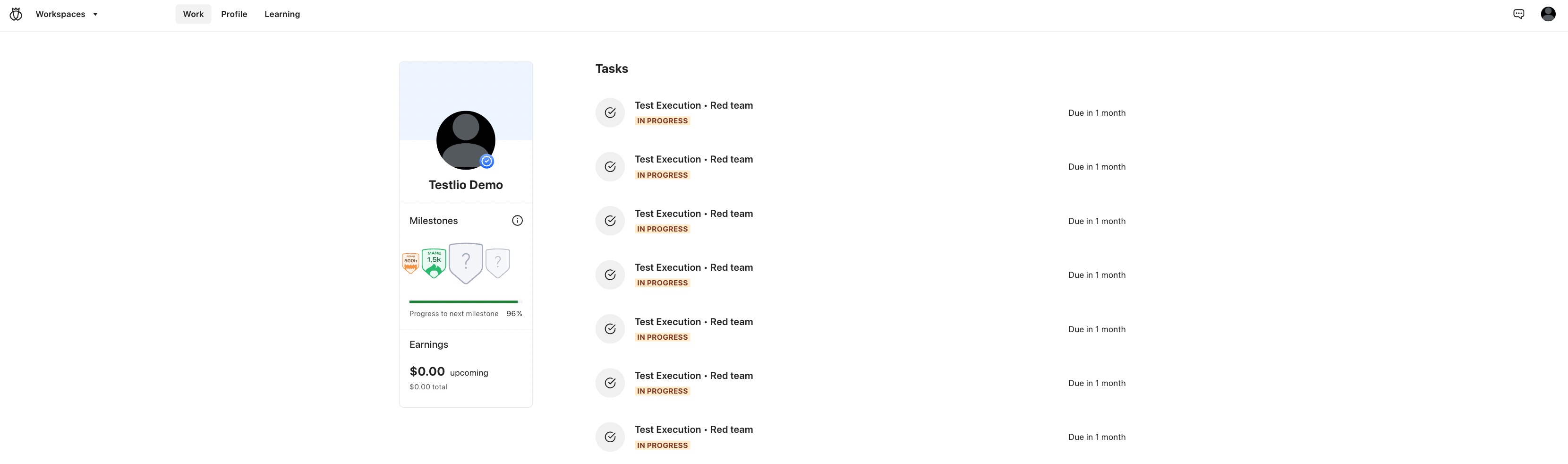The image size is (1568, 464).
Task: Click the Testlio lion logo icon
Action: (16, 14)
